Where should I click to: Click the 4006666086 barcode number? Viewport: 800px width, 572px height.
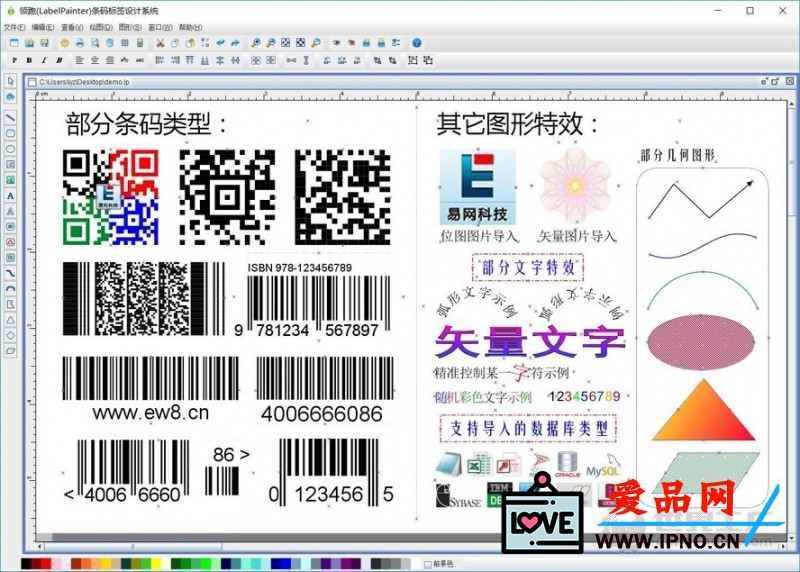coord(321,414)
